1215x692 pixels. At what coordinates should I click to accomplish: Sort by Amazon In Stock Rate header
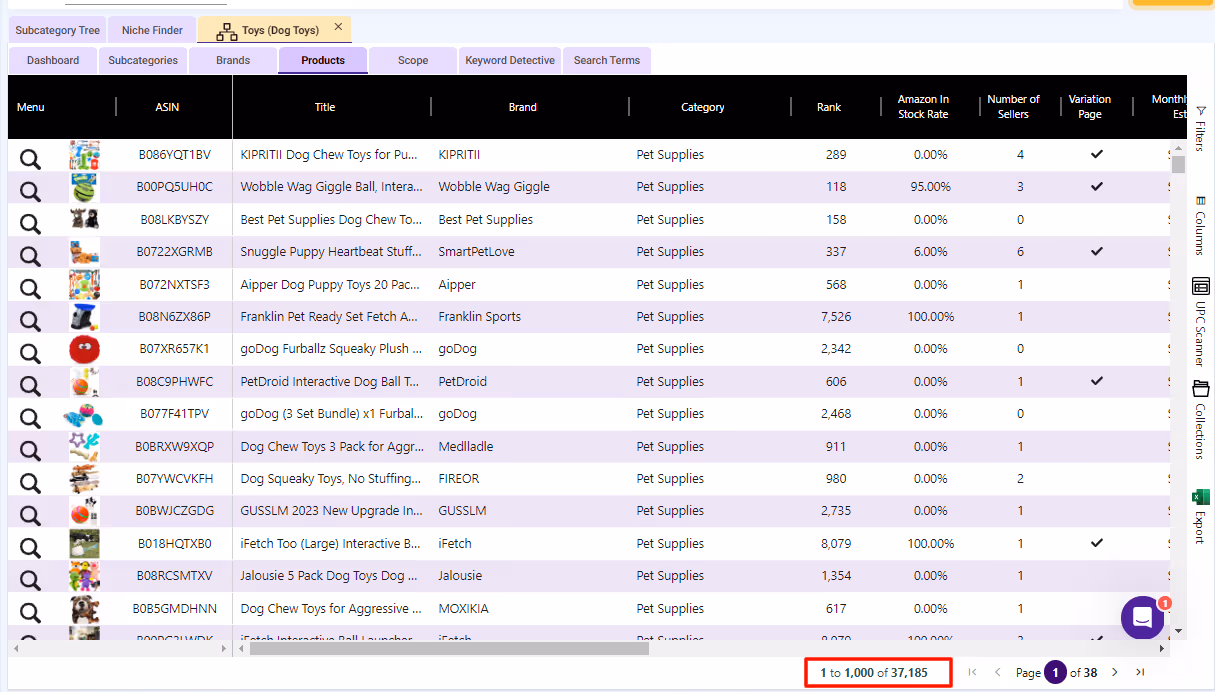point(923,107)
